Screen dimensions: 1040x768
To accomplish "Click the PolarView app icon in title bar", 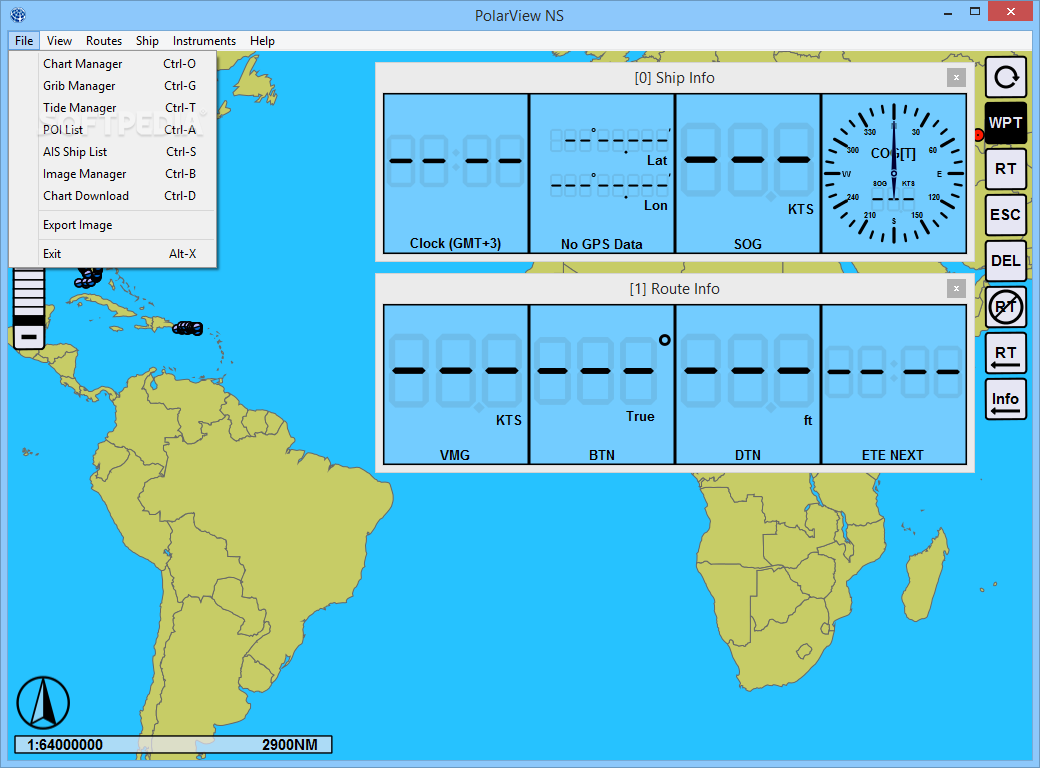I will click(18, 15).
